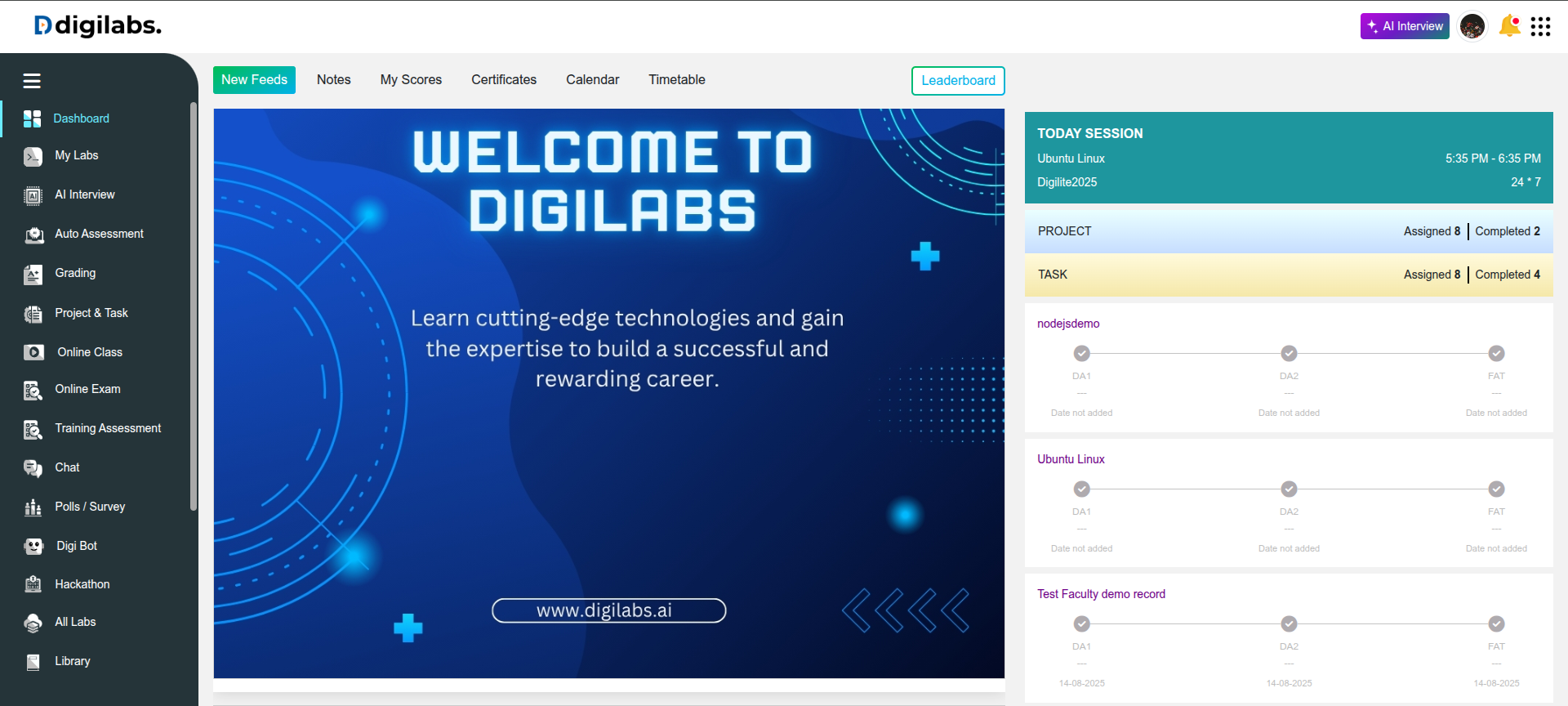Click the AI Interview chip icon in the sidebar

[x=33, y=195]
